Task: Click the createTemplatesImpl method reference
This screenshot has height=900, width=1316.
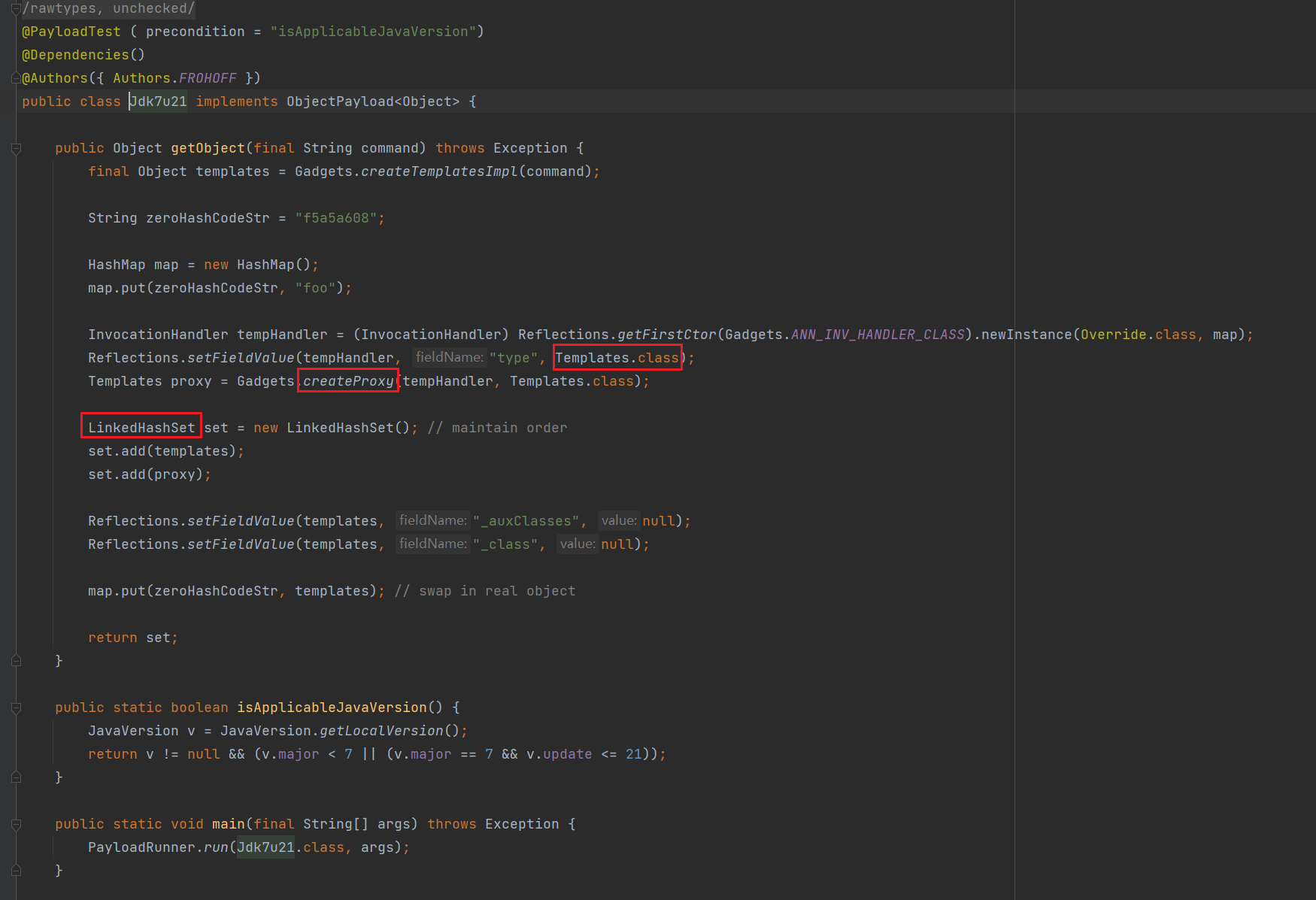Action: (x=437, y=171)
